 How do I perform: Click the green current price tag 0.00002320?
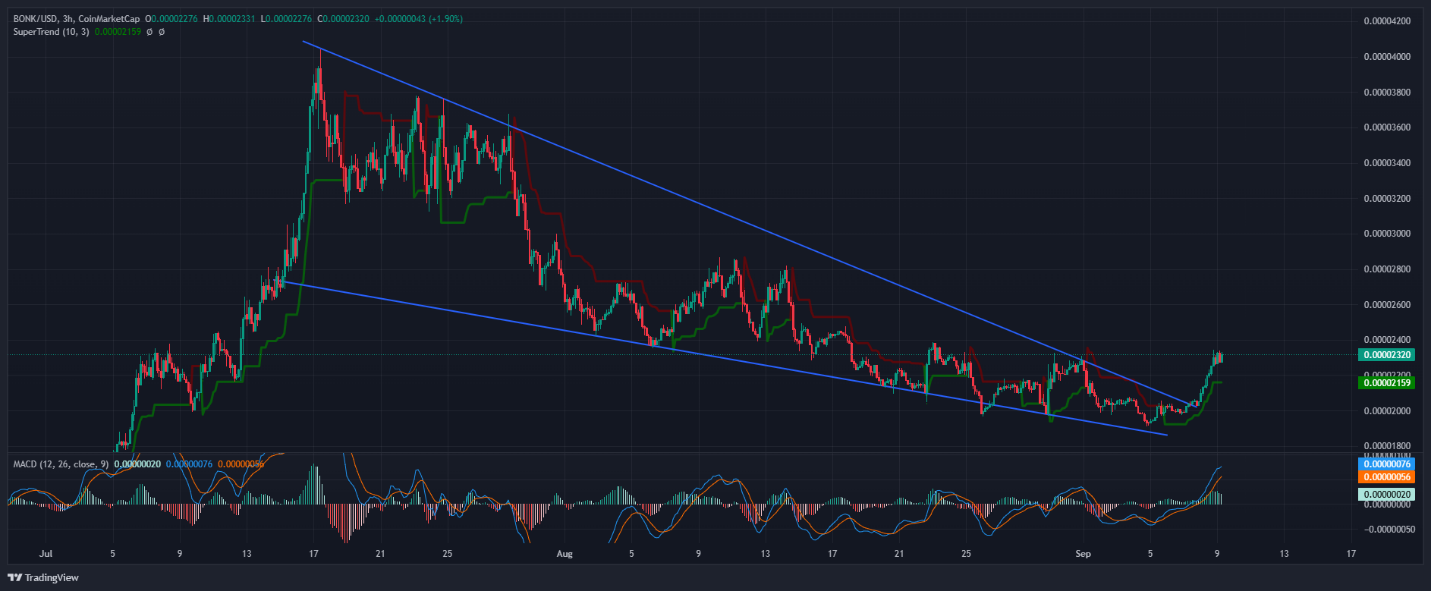(1384, 354)
